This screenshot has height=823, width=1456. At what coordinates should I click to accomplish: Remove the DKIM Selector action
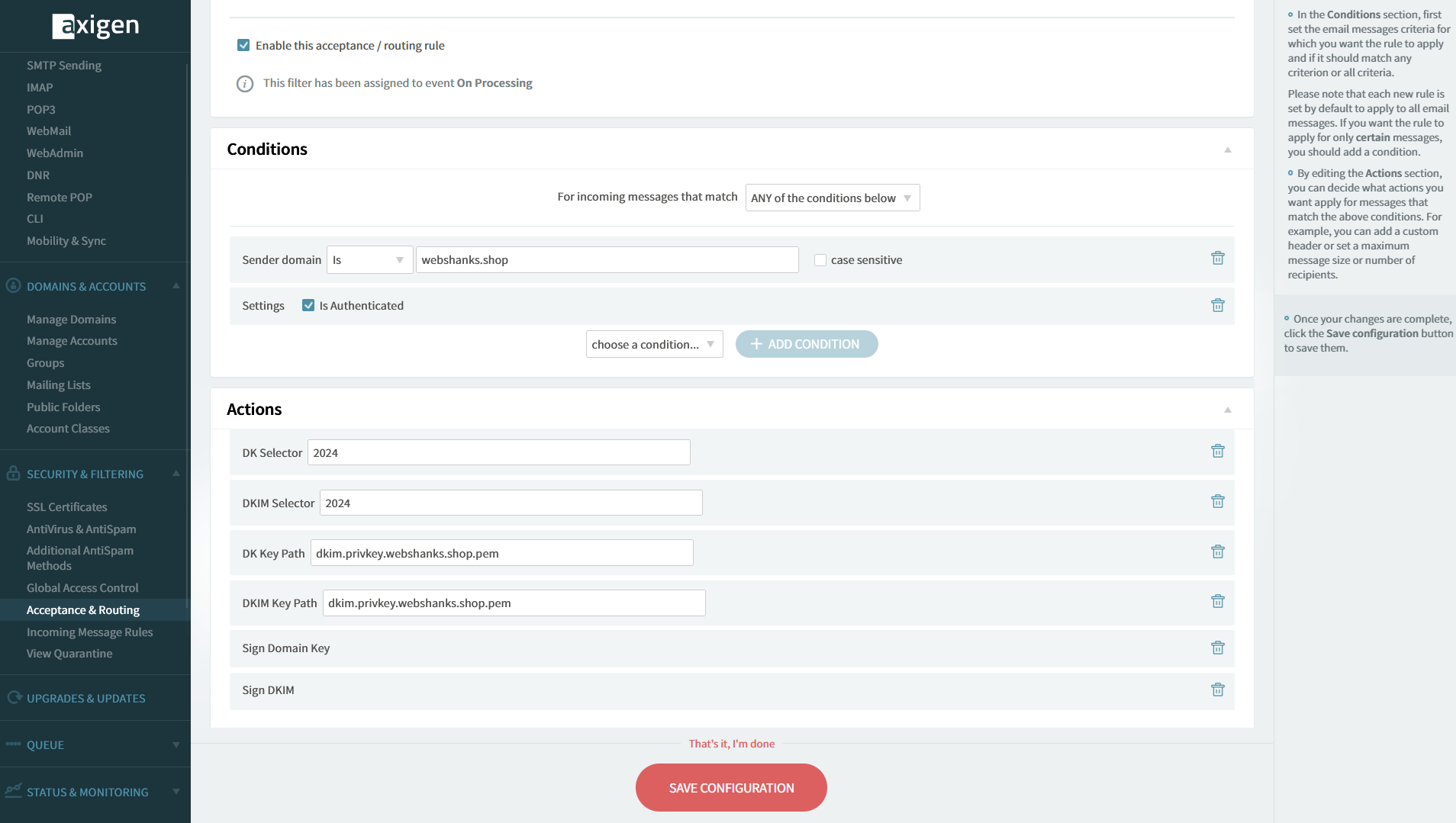(1218, 501)
